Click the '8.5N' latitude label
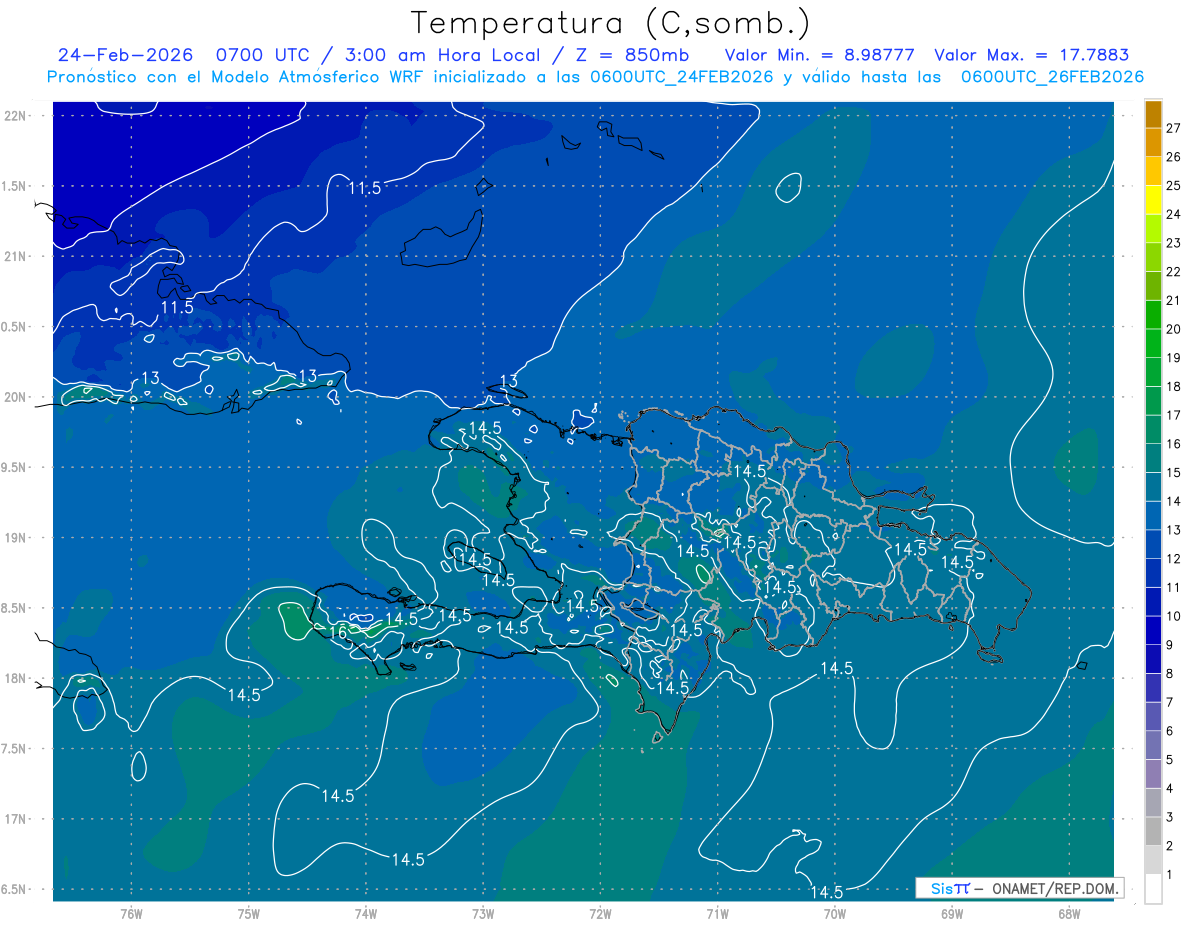 pyautogui.click(x=15, y=608)
